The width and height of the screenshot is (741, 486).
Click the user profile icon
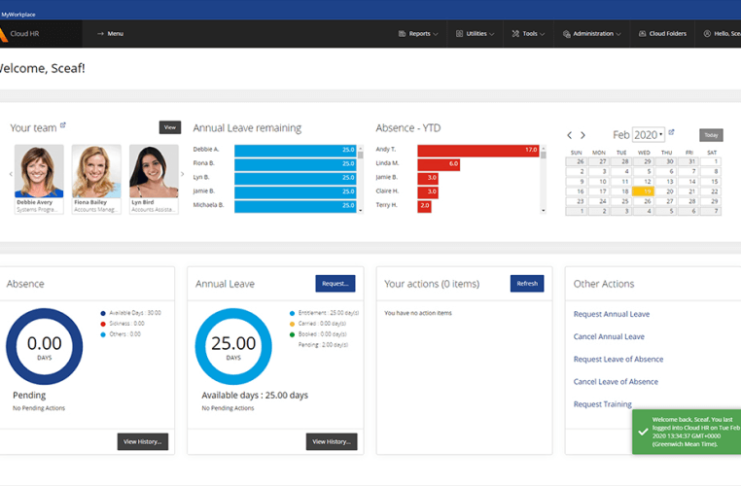pyautogui.click(x=707, y=34)
